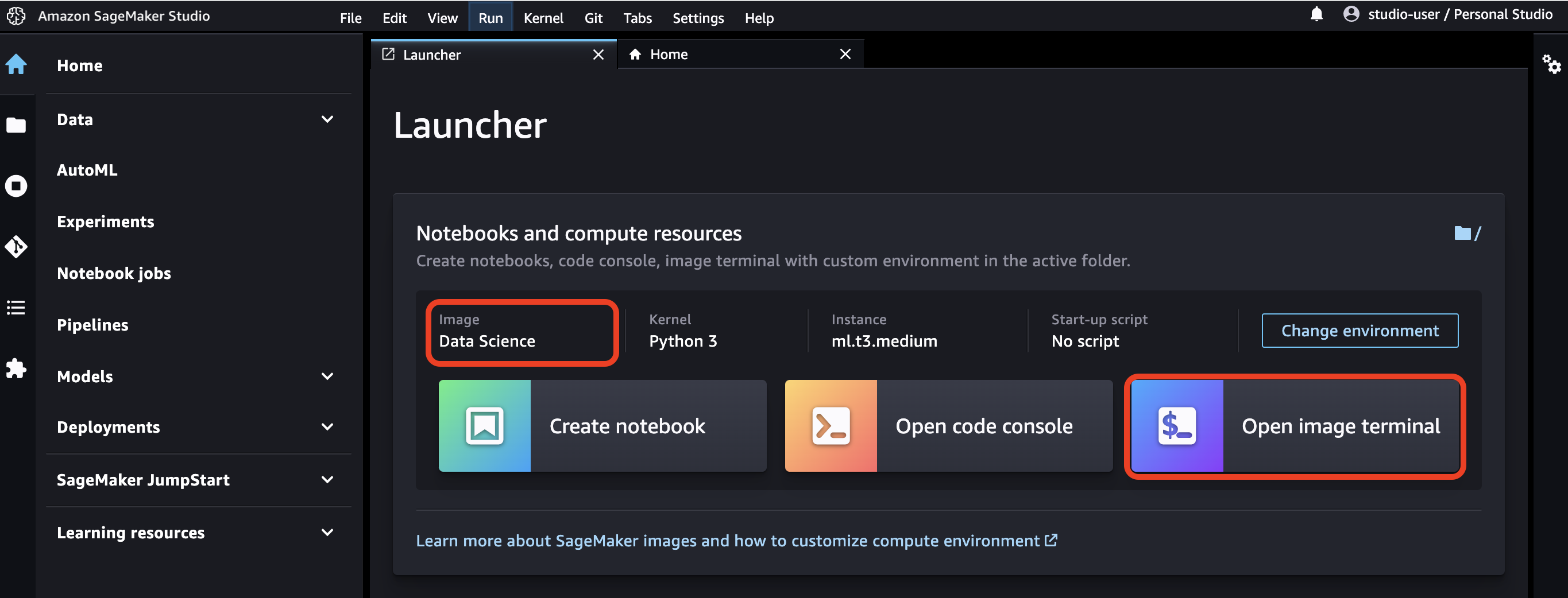Select Pipelines in the sidebar menu
Viewport: 1568px width, 598px height.
(92, 325)
